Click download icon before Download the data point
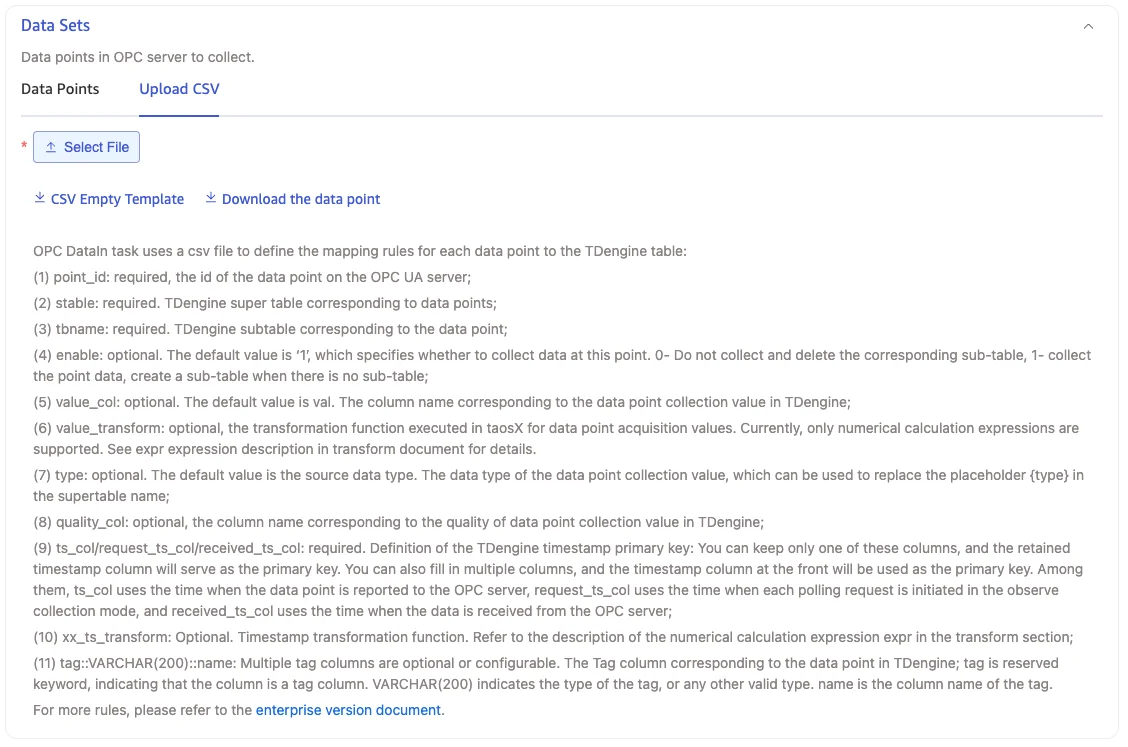1128x747 pixels. pyautogui.click(x=211, y=198)
